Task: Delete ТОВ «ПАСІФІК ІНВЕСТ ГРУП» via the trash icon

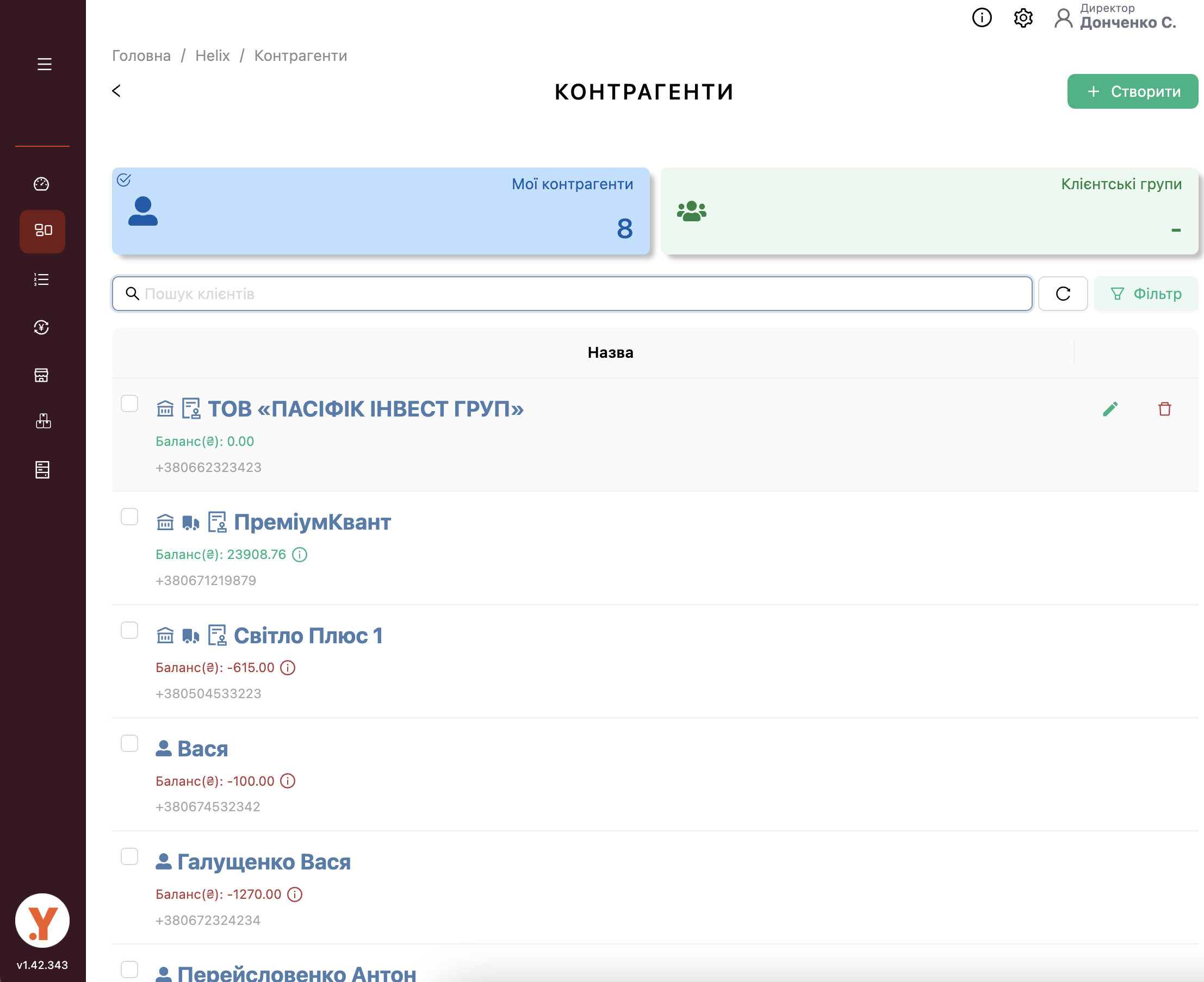Action: [1164, 409]
